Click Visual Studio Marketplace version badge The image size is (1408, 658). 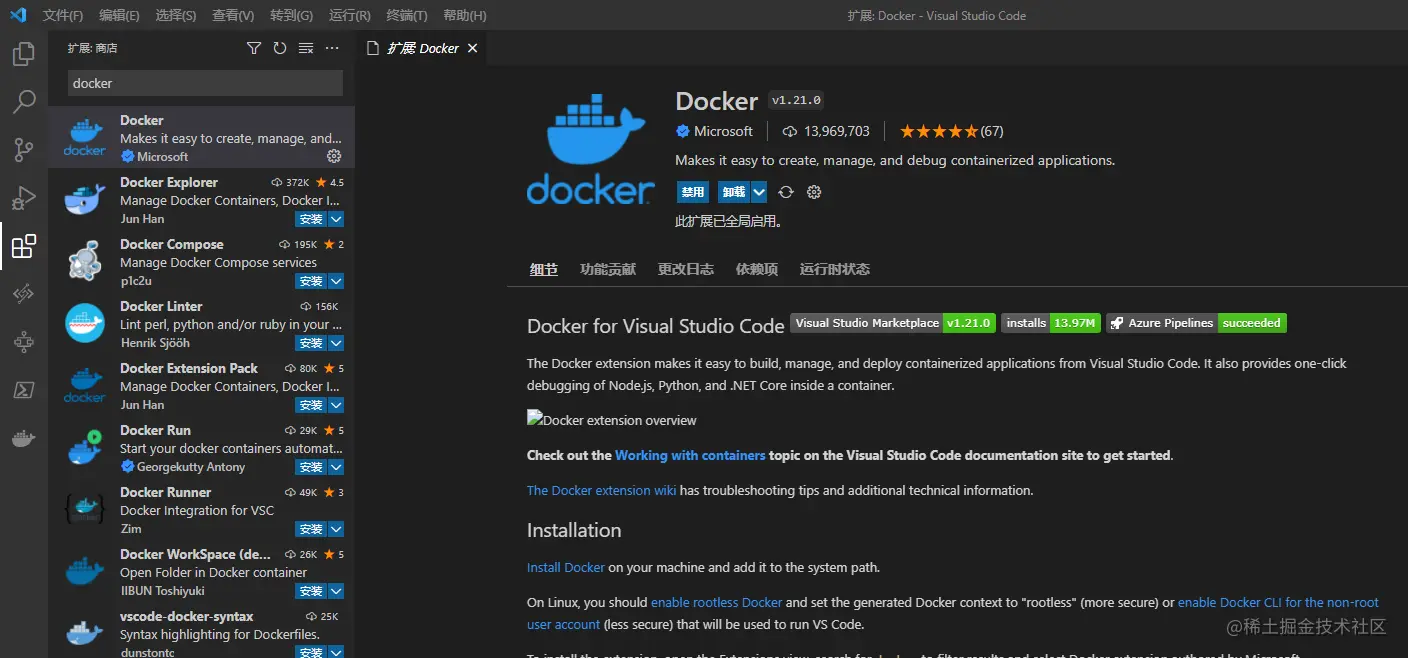tap(893, 323)
